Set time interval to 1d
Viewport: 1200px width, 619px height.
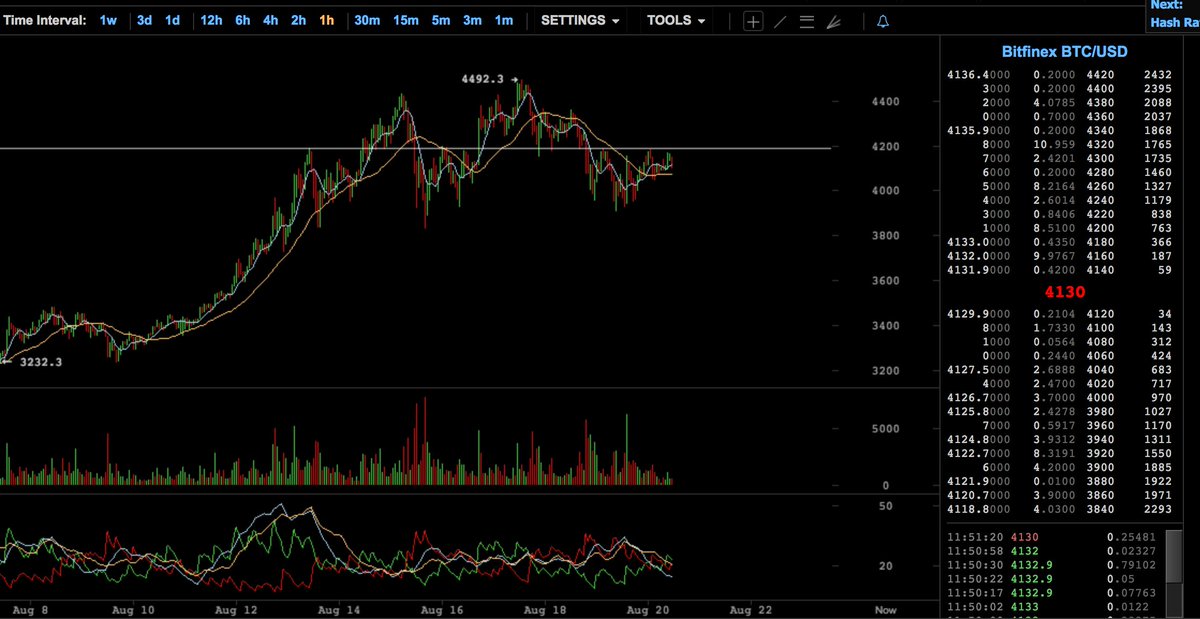(x=173, y=20)
